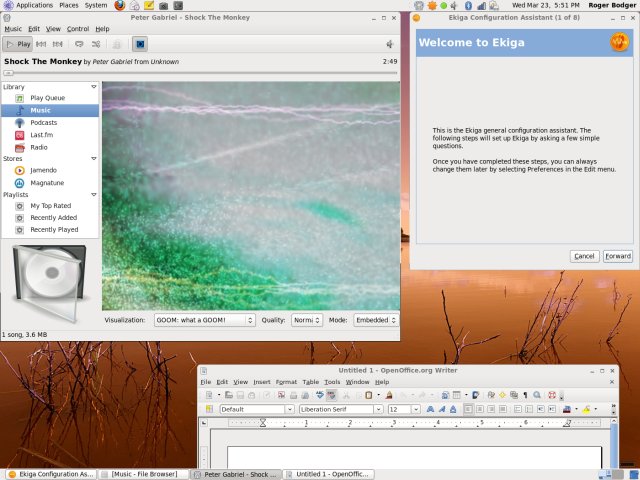Open the Mode Embedded dropdown
The height and width of the screenshot is (480, 640).
point(376,320)
